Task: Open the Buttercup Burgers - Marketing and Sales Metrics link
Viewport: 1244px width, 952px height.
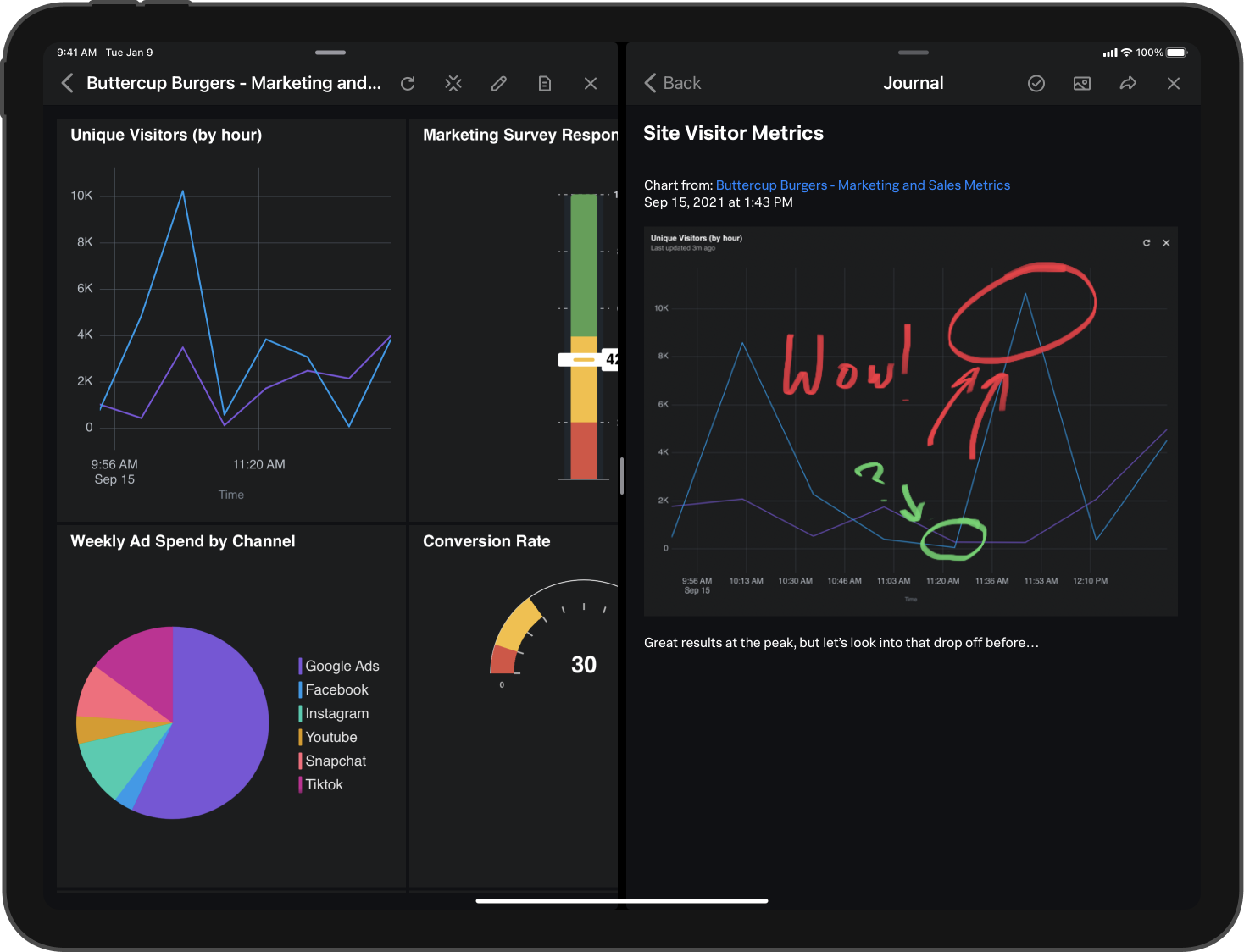Action: coord(863,185)
